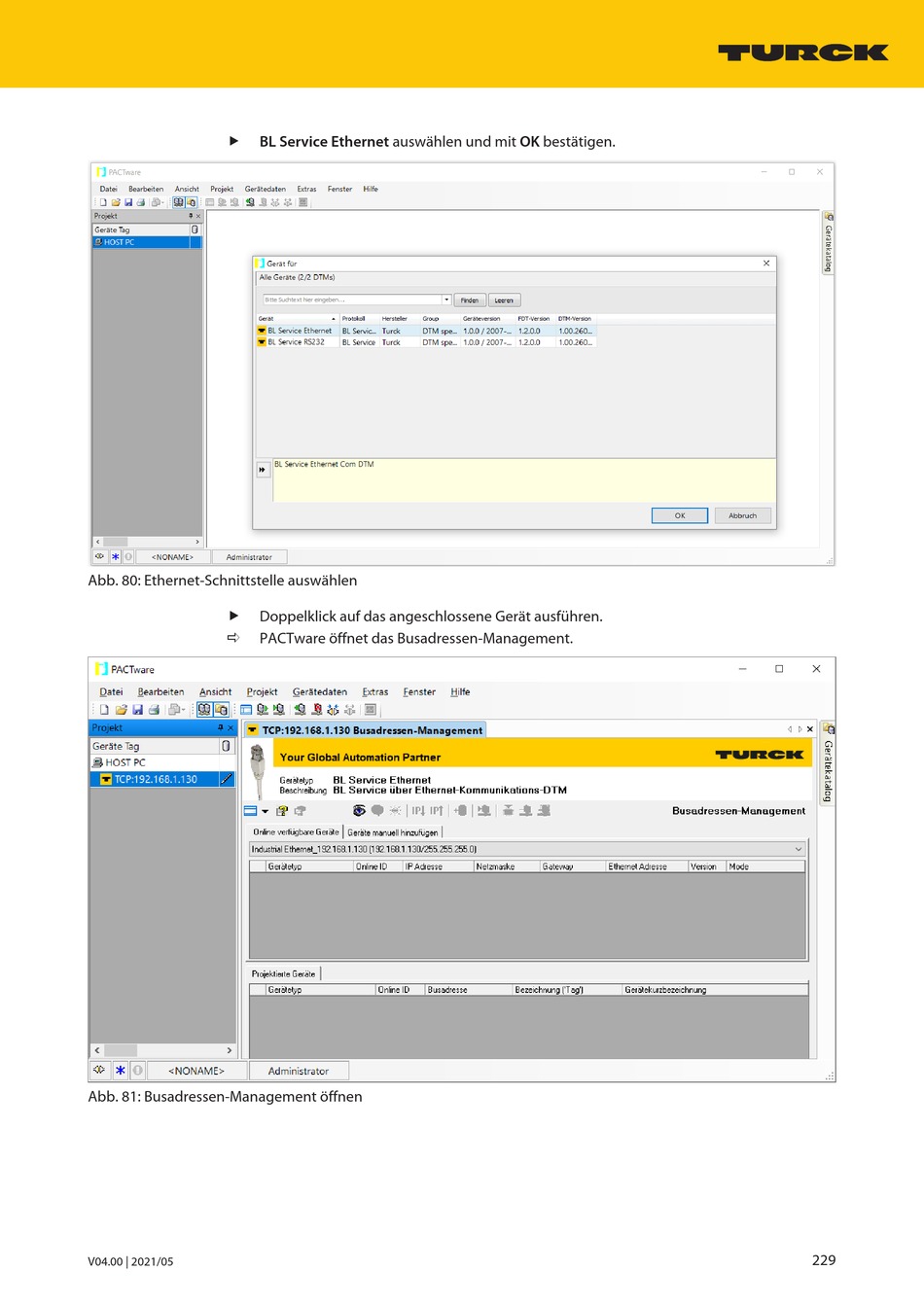
Task: Select BL Service RS232 row
Action: click(426, 342)
